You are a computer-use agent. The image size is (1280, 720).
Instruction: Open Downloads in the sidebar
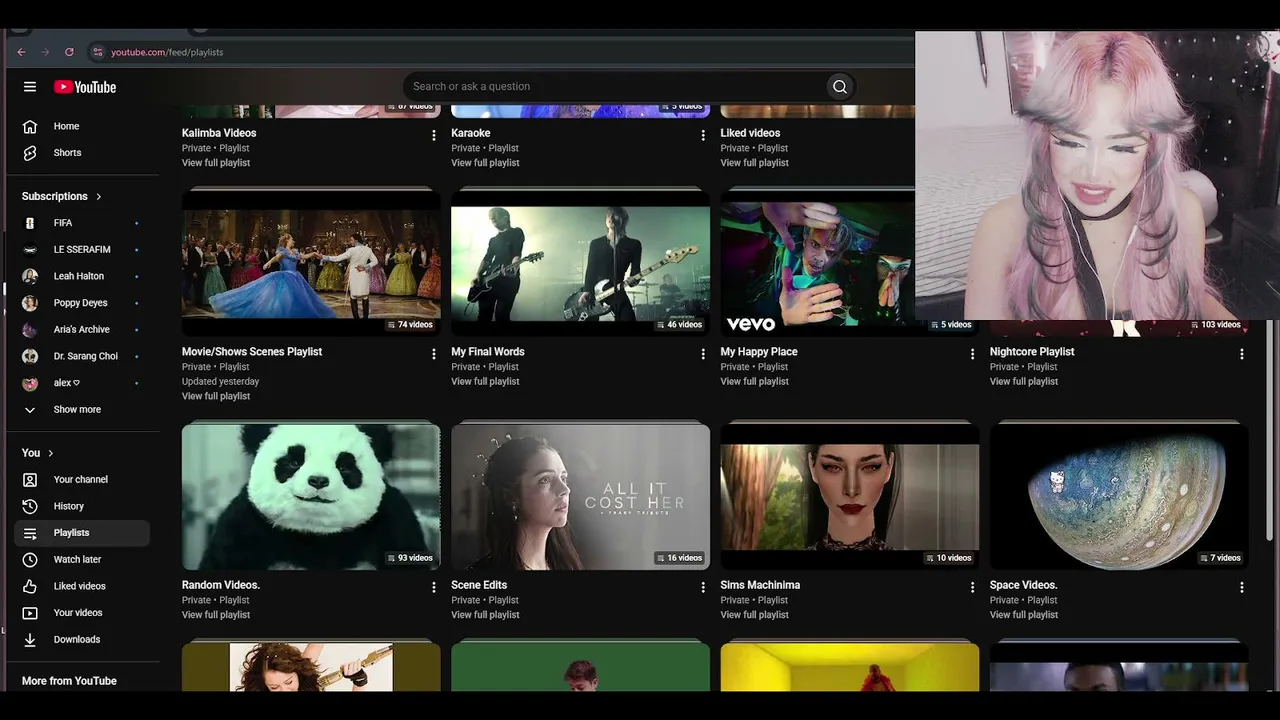tap(82, 640)
